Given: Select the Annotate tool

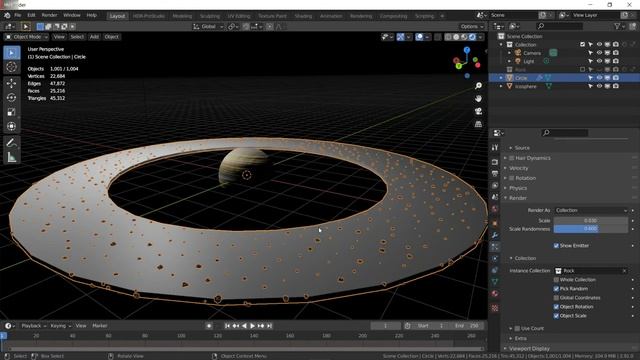Looking at the screenshot, I should point(11,143).
